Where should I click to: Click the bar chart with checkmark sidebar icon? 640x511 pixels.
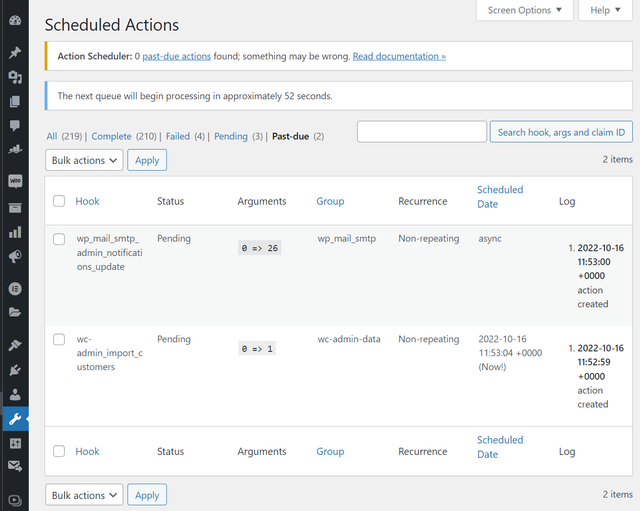[x=15, y=149]
